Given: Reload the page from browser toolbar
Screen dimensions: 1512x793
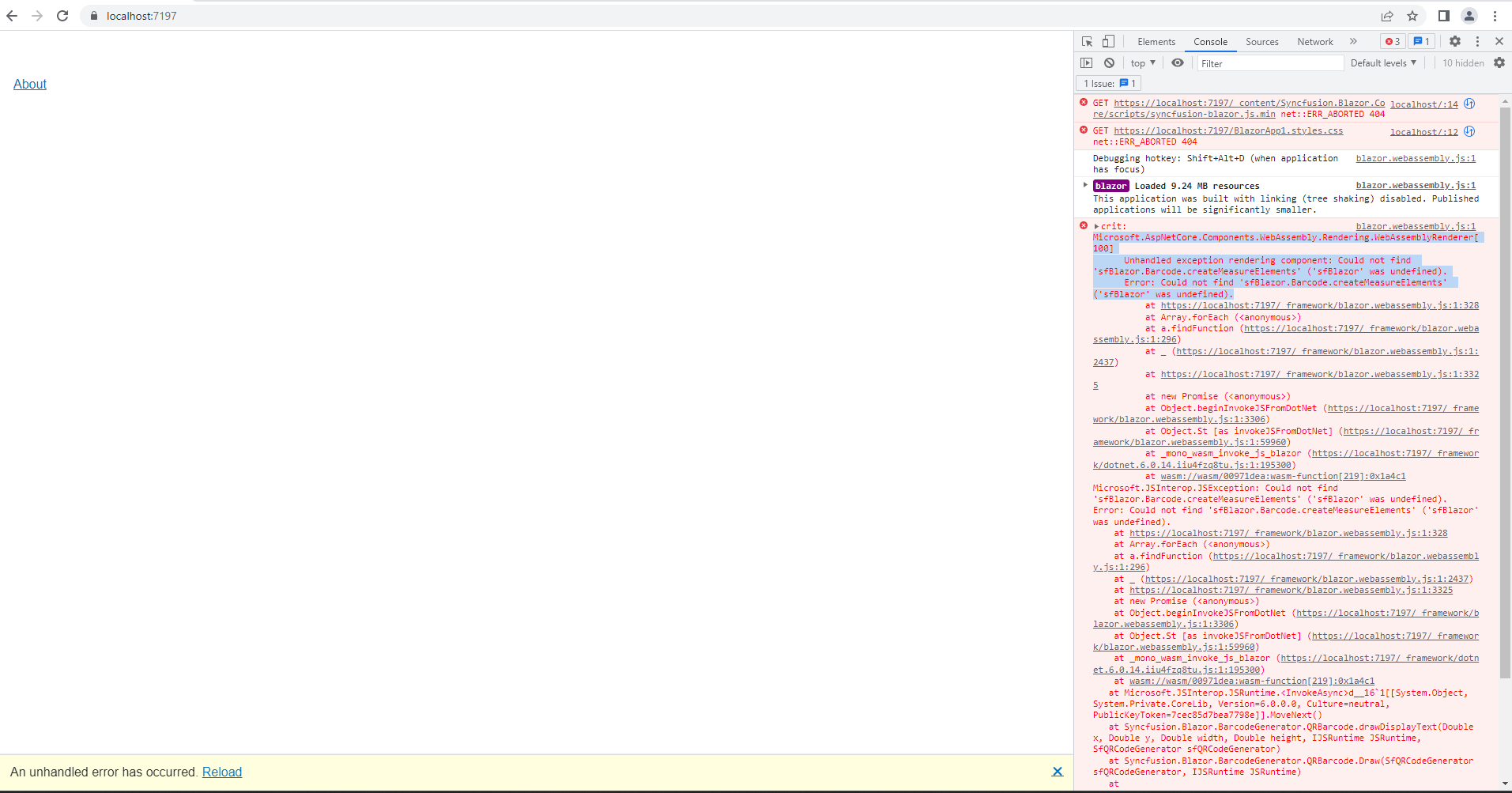Looking at the screenshot, I should click(x=62, y=16).
